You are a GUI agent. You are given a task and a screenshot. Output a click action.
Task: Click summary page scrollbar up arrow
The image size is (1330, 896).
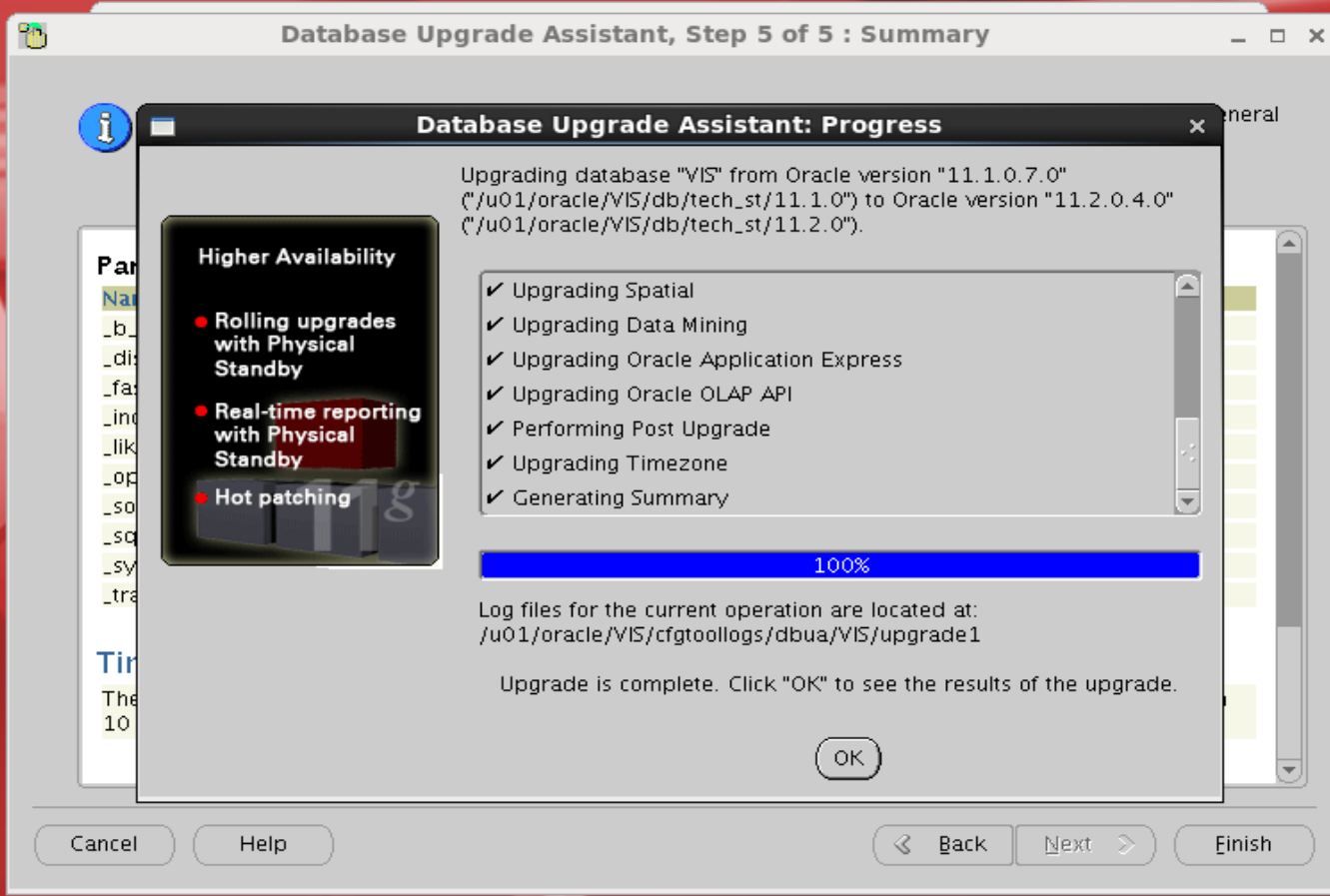click(x=1289, y=243)
